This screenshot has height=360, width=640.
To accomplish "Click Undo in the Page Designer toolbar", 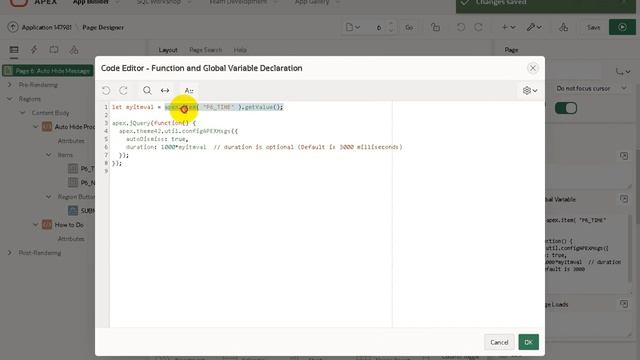I will [x=461, y=27].
